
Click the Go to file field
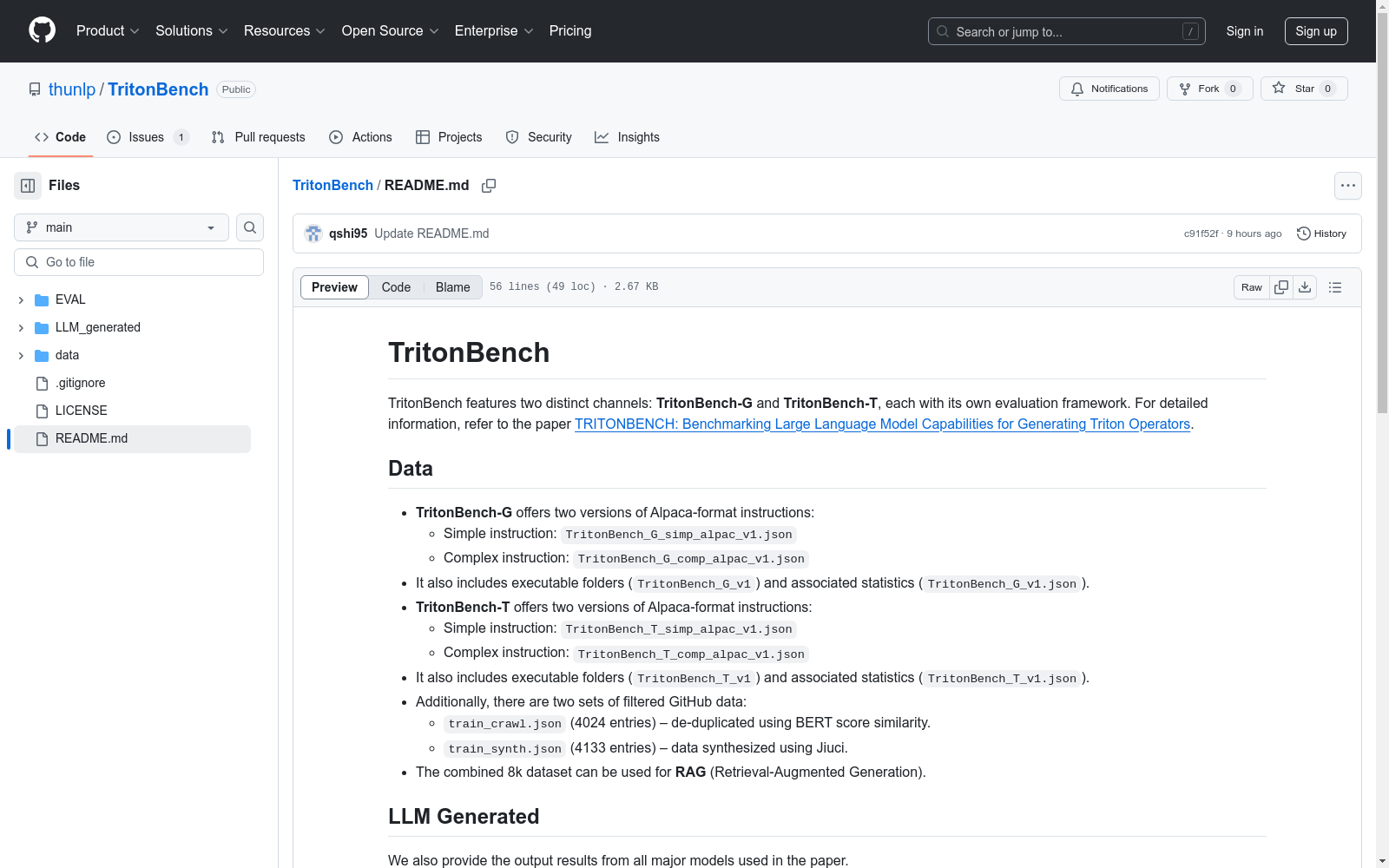[138, 261]
